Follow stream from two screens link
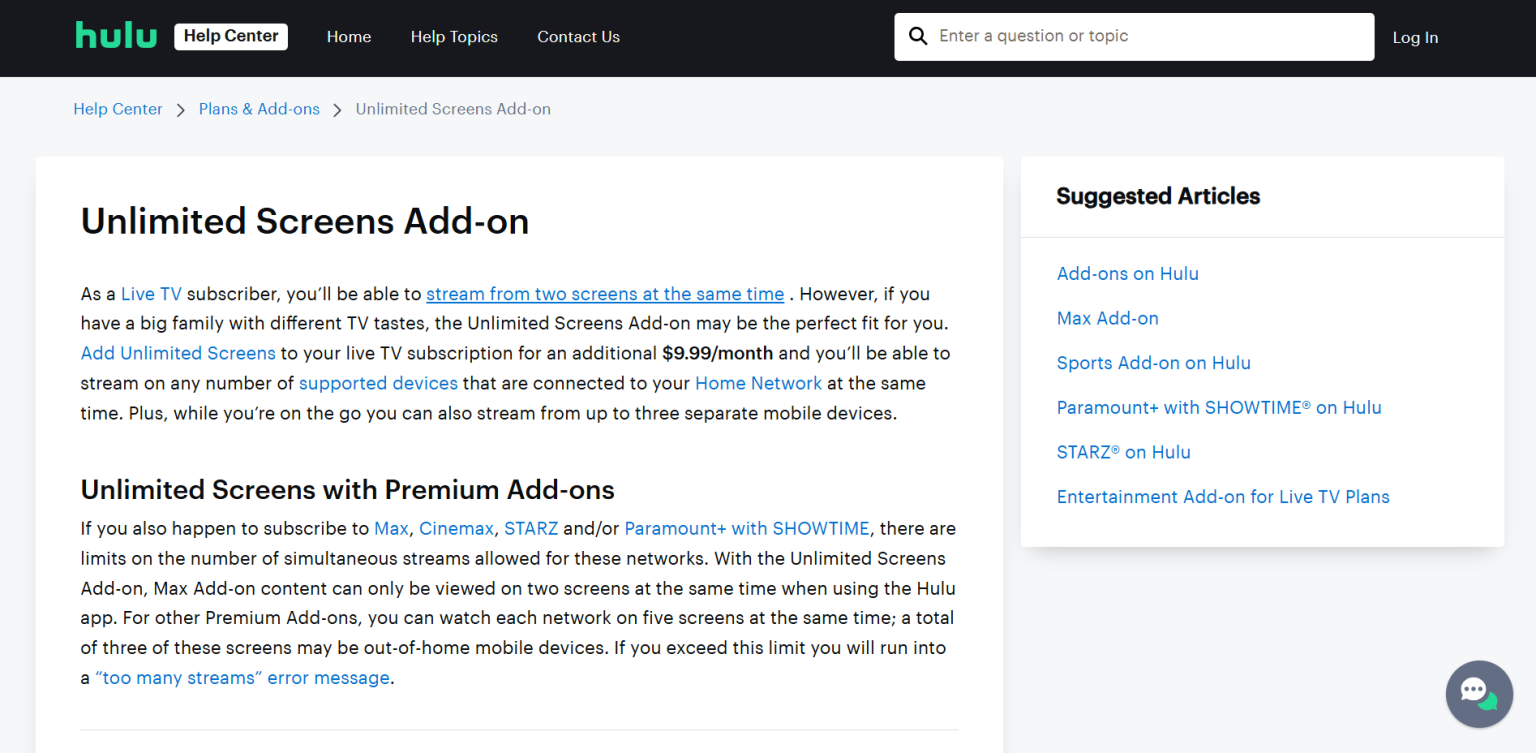 point(605,294)
